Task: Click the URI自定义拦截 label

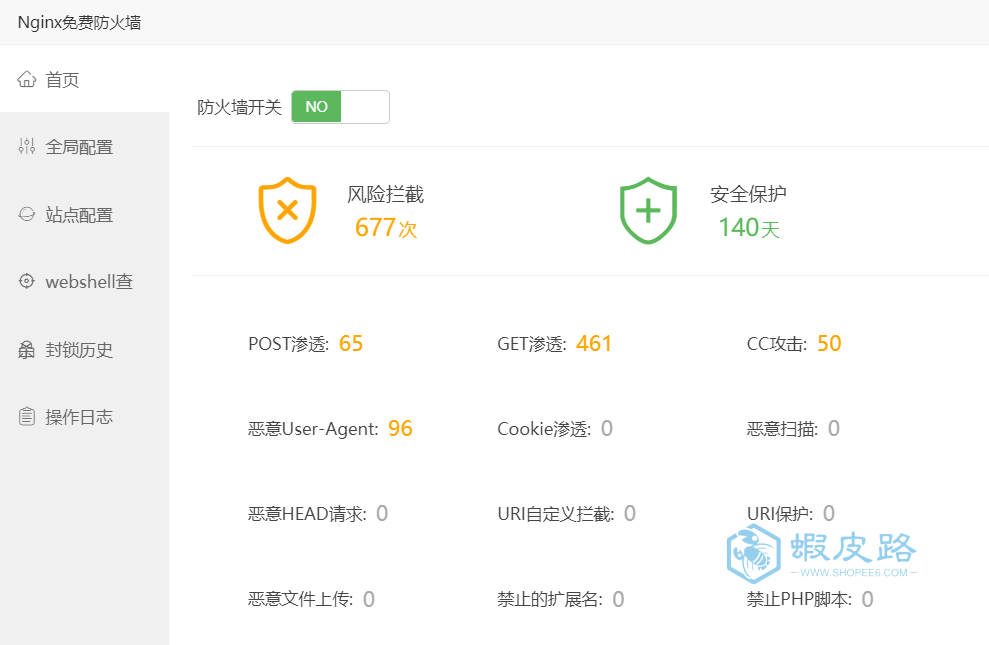Action: [x=556, y=514]
